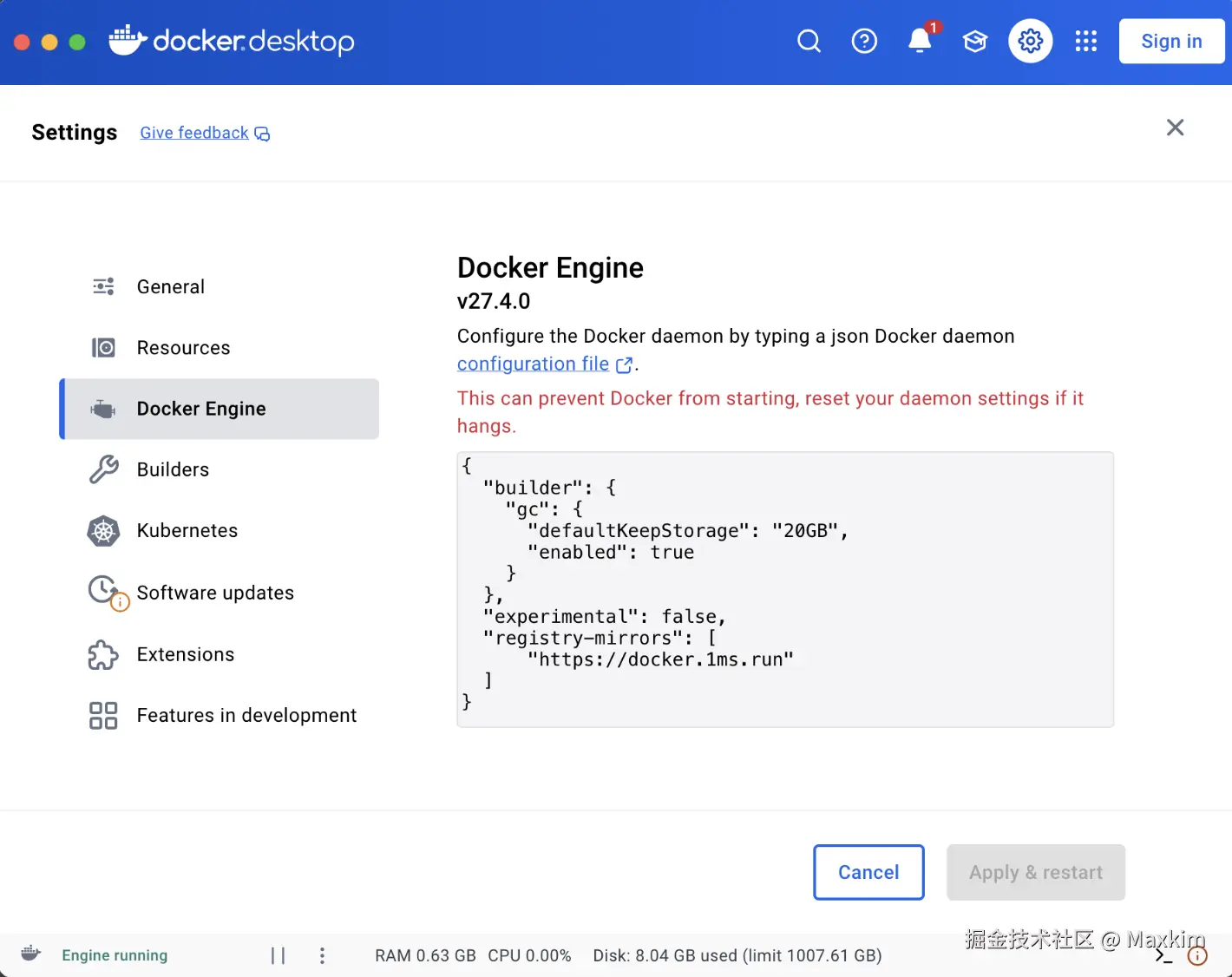This screenshot has height=977, width=1232.
Task: Click the CPU 0.00% status entry
Action: (x=529, y=955)
